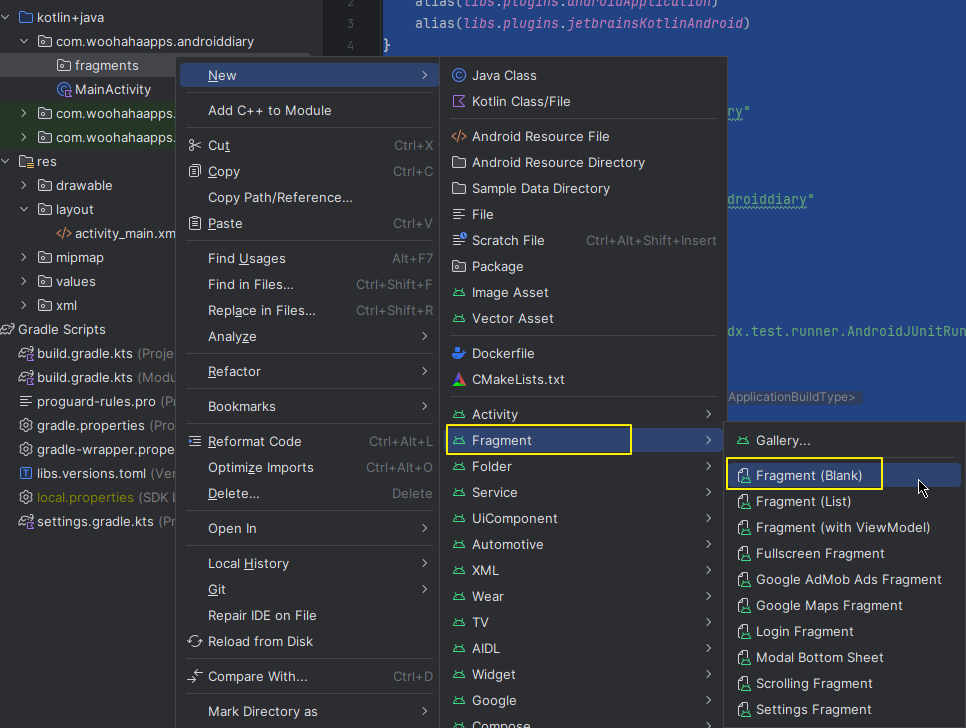Choose Copy Path/Reference...

(x=309, y=197)
